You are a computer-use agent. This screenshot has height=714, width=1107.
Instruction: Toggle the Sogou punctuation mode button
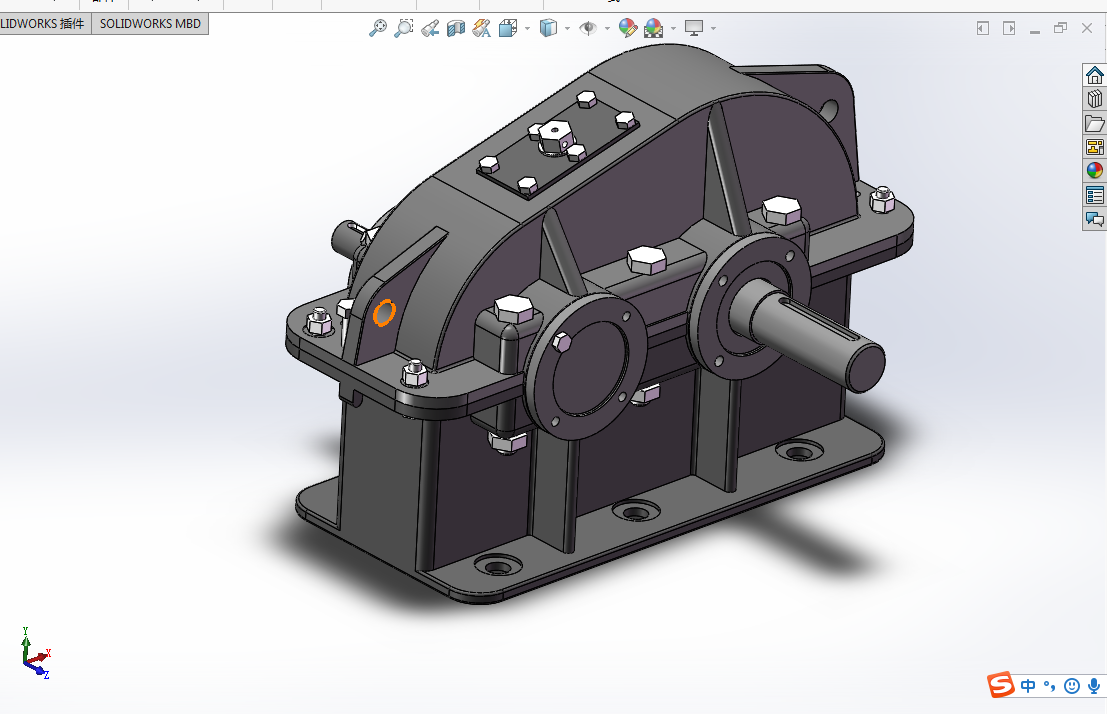[x=1049, y=686]
